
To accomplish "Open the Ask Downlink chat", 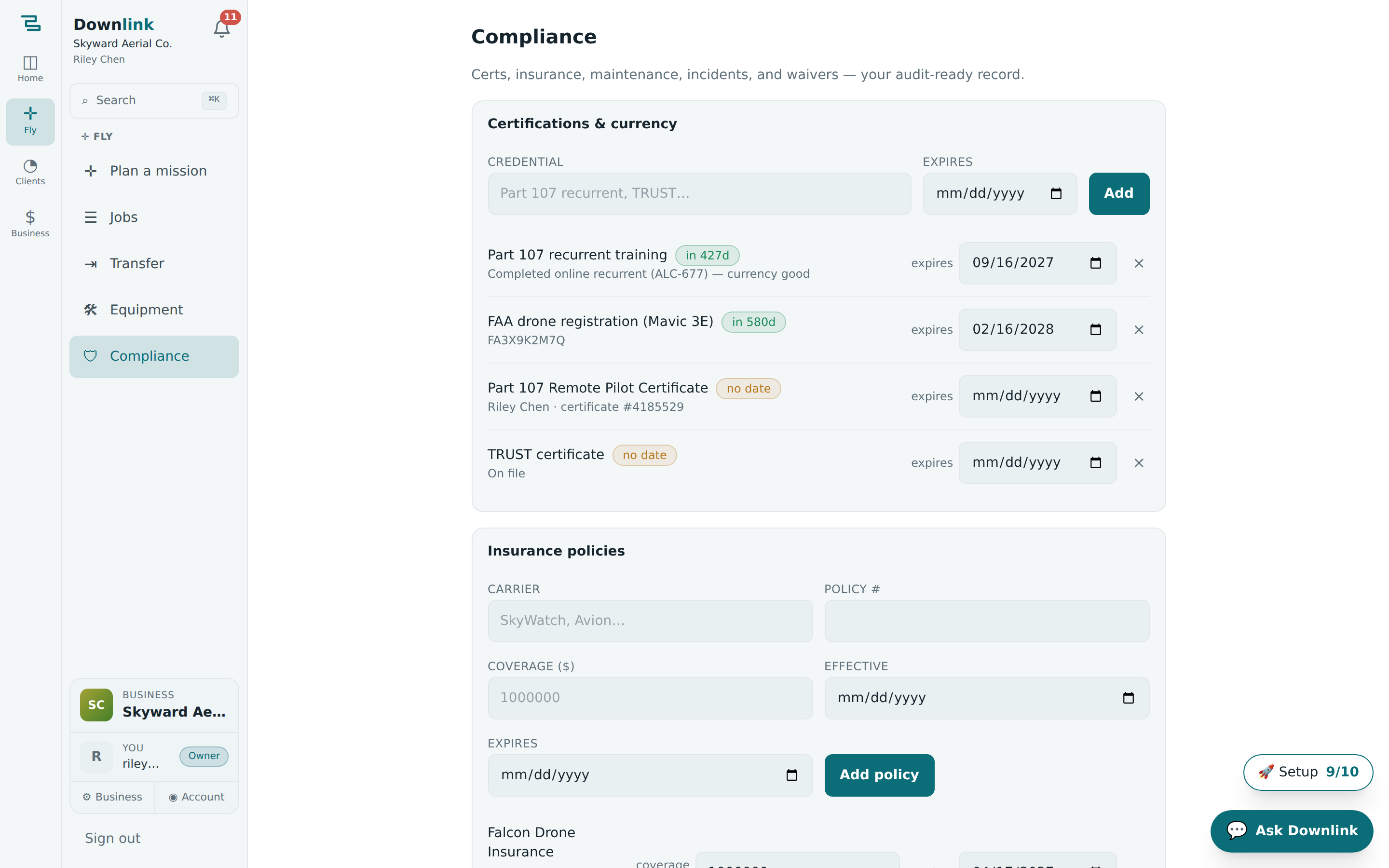I will [x=1292, y=831].
